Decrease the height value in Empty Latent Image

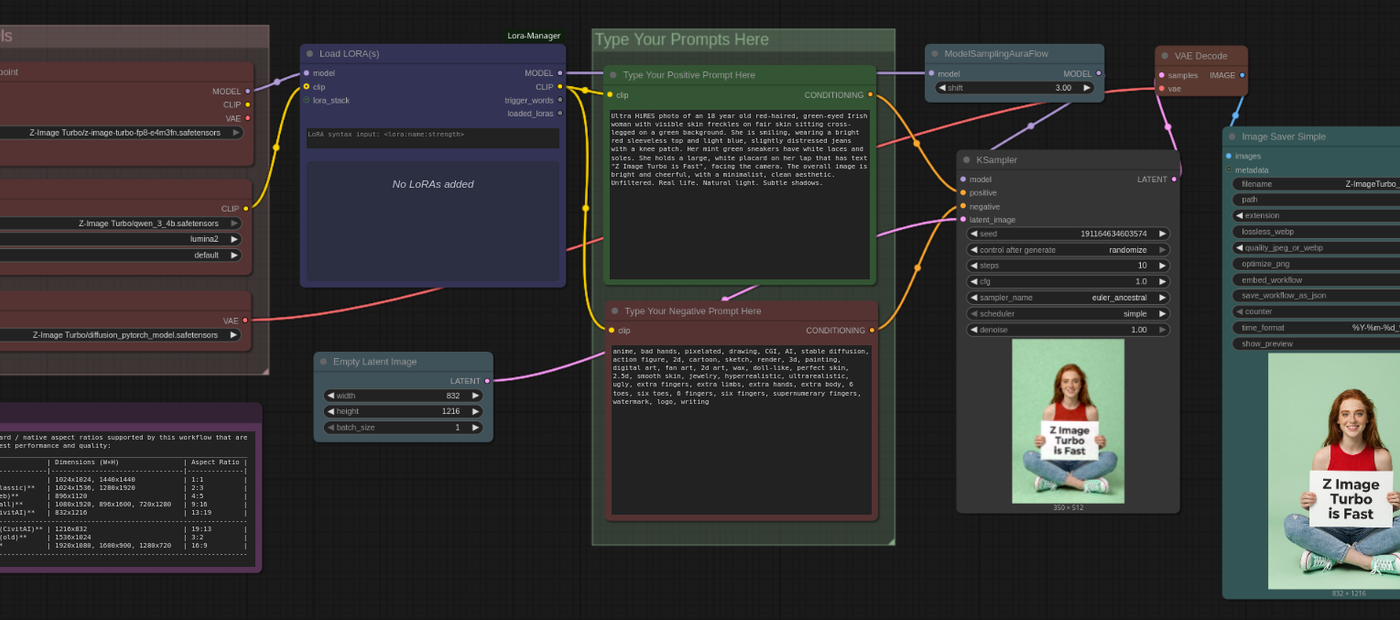click(331, 412)
